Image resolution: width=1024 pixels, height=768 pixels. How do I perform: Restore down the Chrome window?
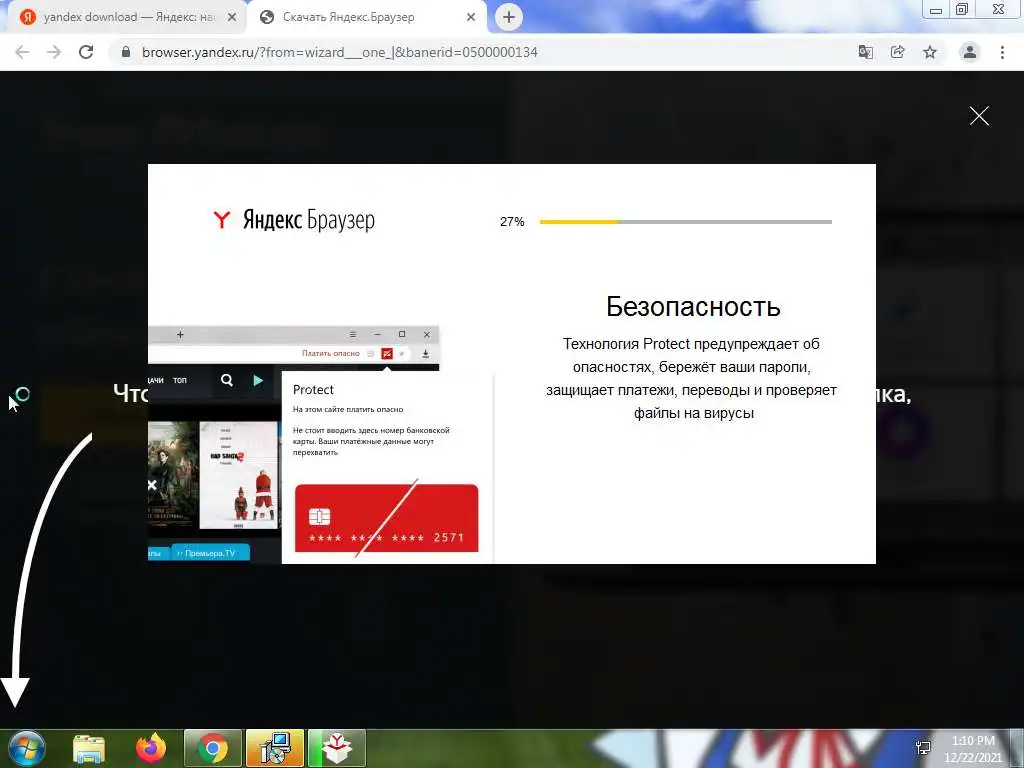[962, 9]
